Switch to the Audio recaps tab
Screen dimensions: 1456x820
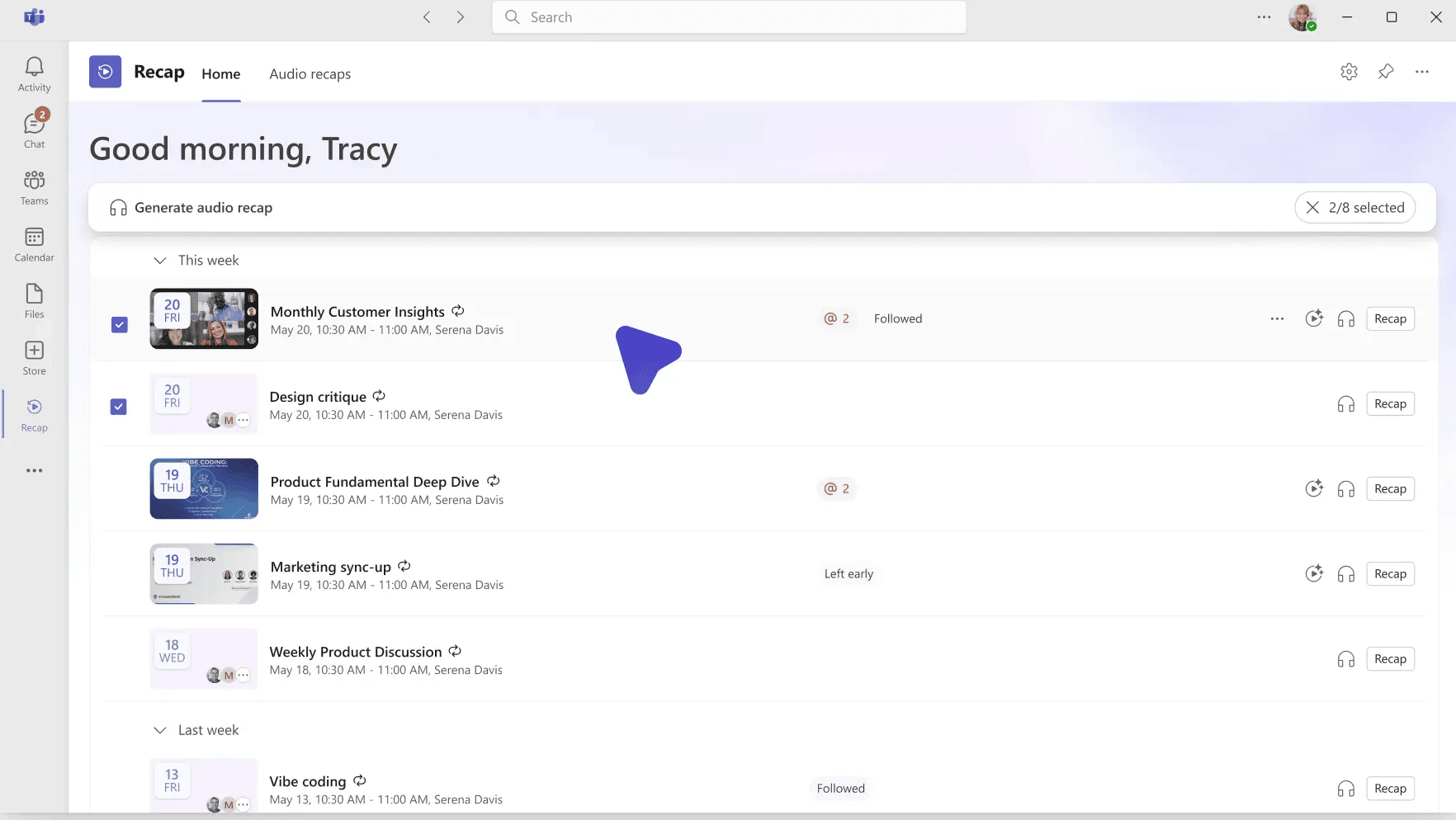tap(310, 73)
